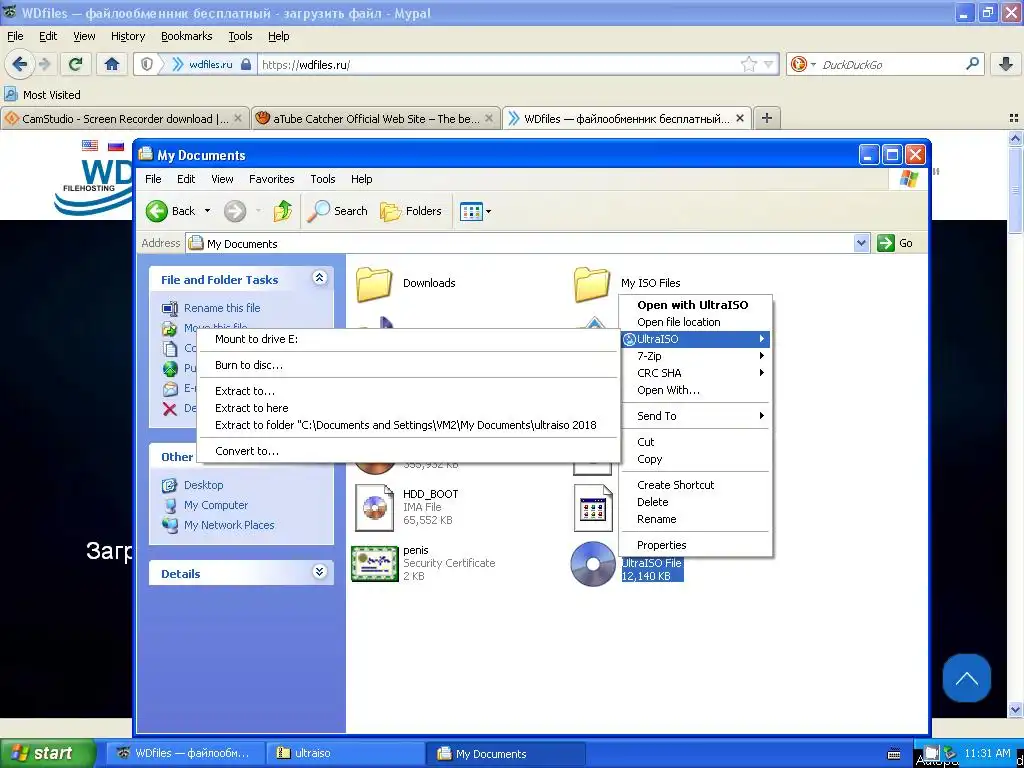Viewport: 1024px width, 768px height.
Task: Open the History menu in Mypal
Action: 127,37
